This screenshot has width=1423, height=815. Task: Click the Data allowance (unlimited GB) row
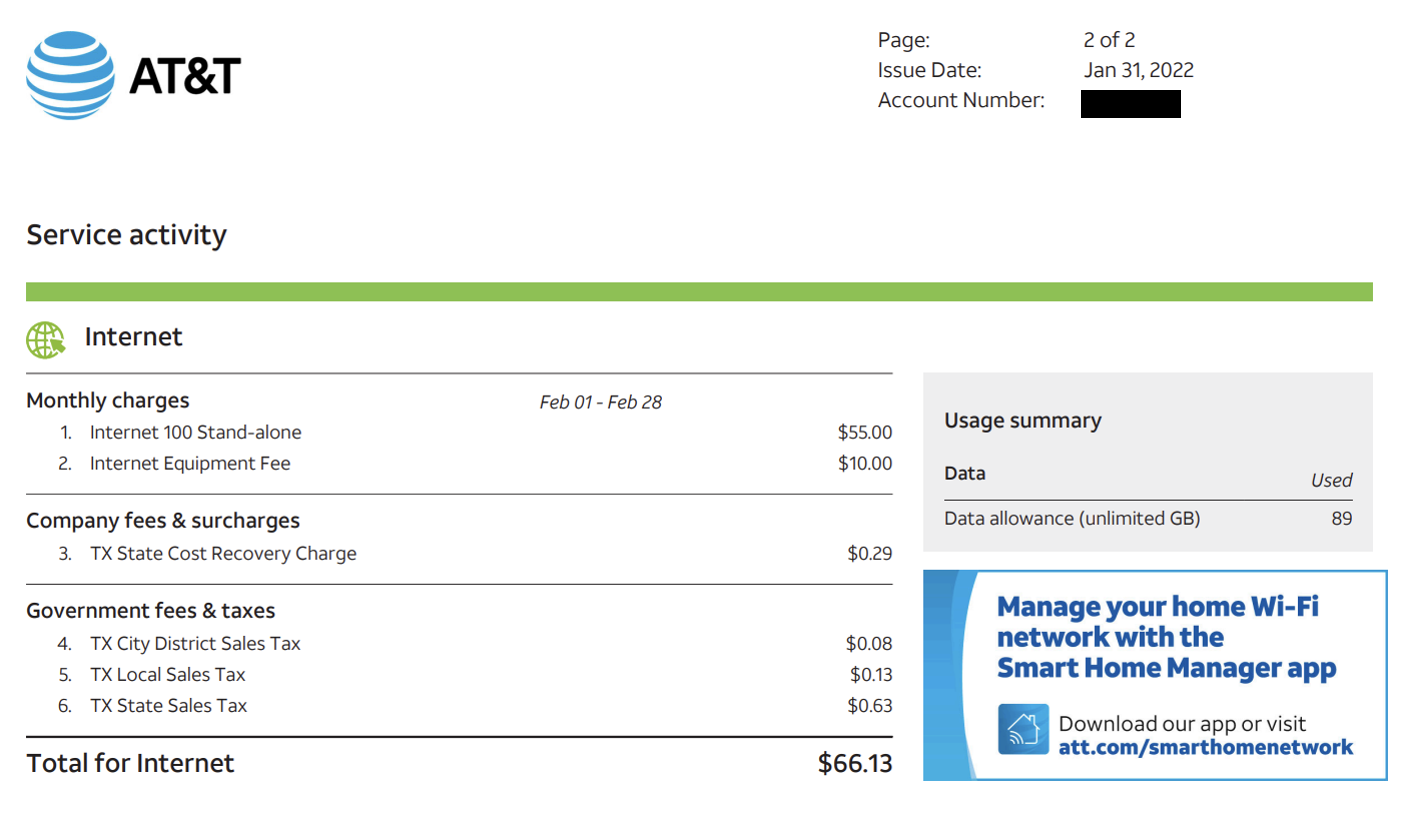point(1072,518)
